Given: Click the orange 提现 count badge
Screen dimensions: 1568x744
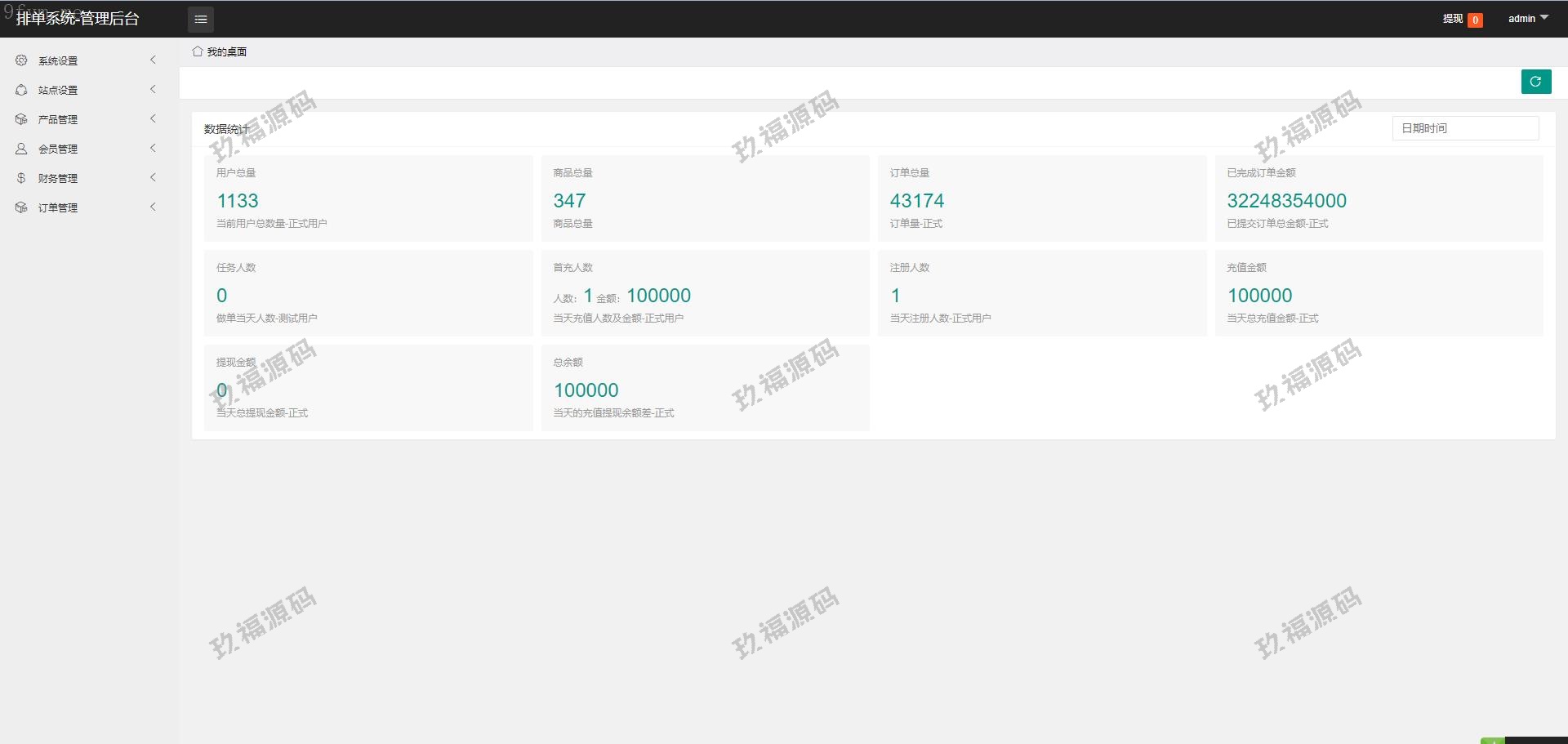Looking at the screenshot, I should coord(1475,20).
